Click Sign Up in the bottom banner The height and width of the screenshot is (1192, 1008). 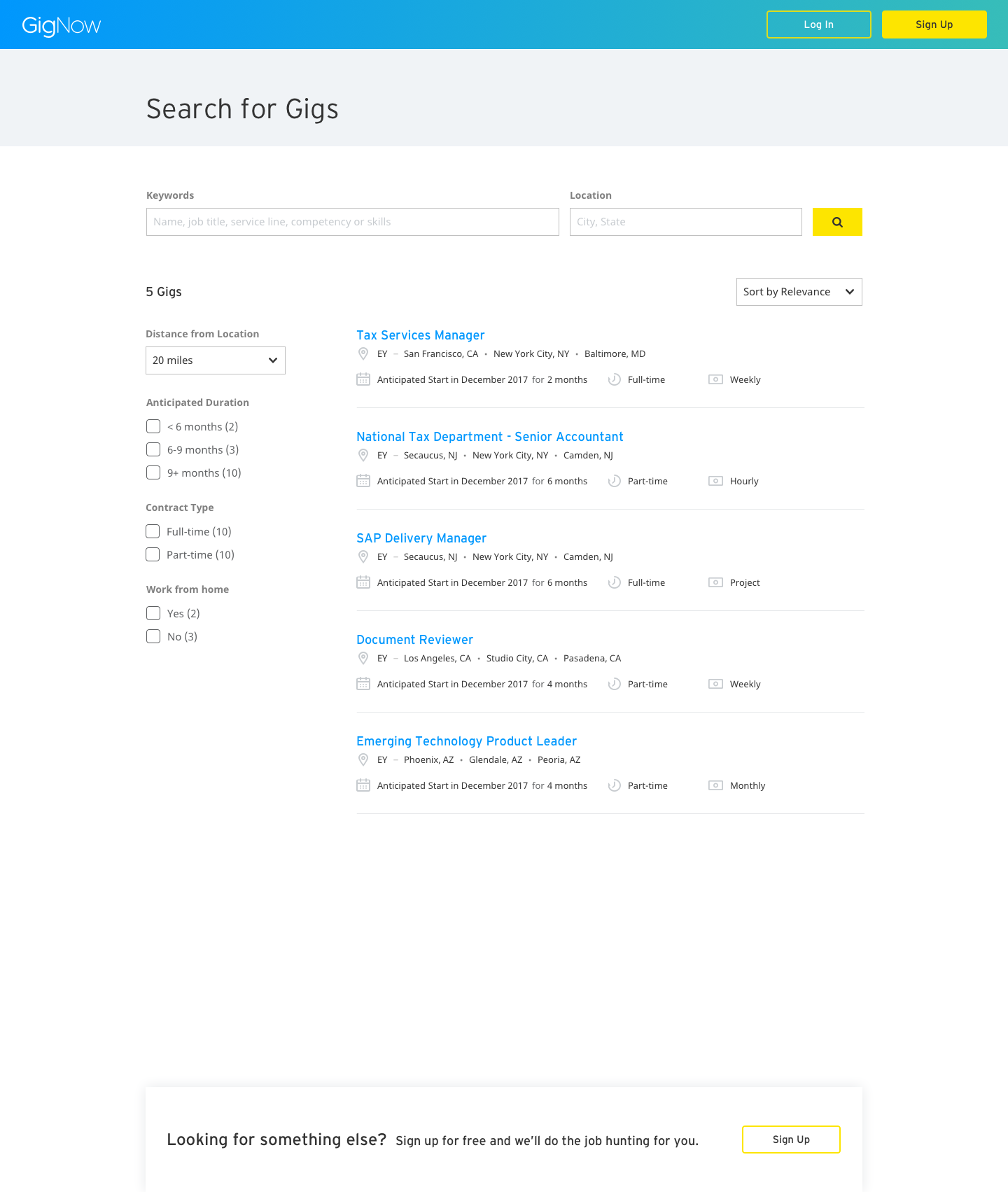coord(791,1140)
